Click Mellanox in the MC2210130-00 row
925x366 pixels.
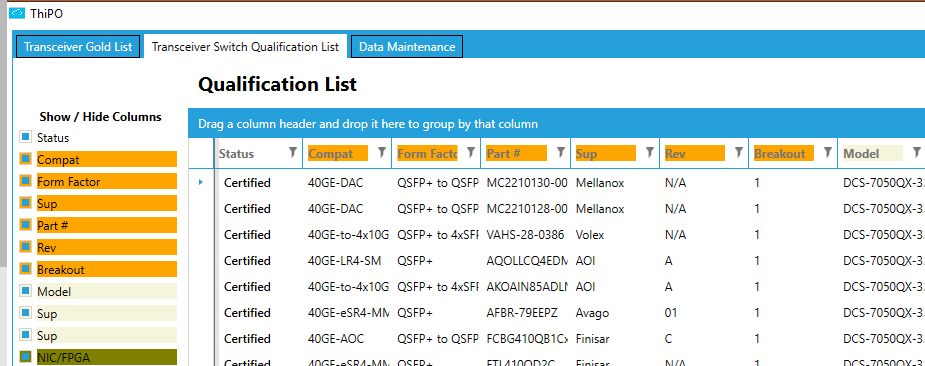[600, 183]
